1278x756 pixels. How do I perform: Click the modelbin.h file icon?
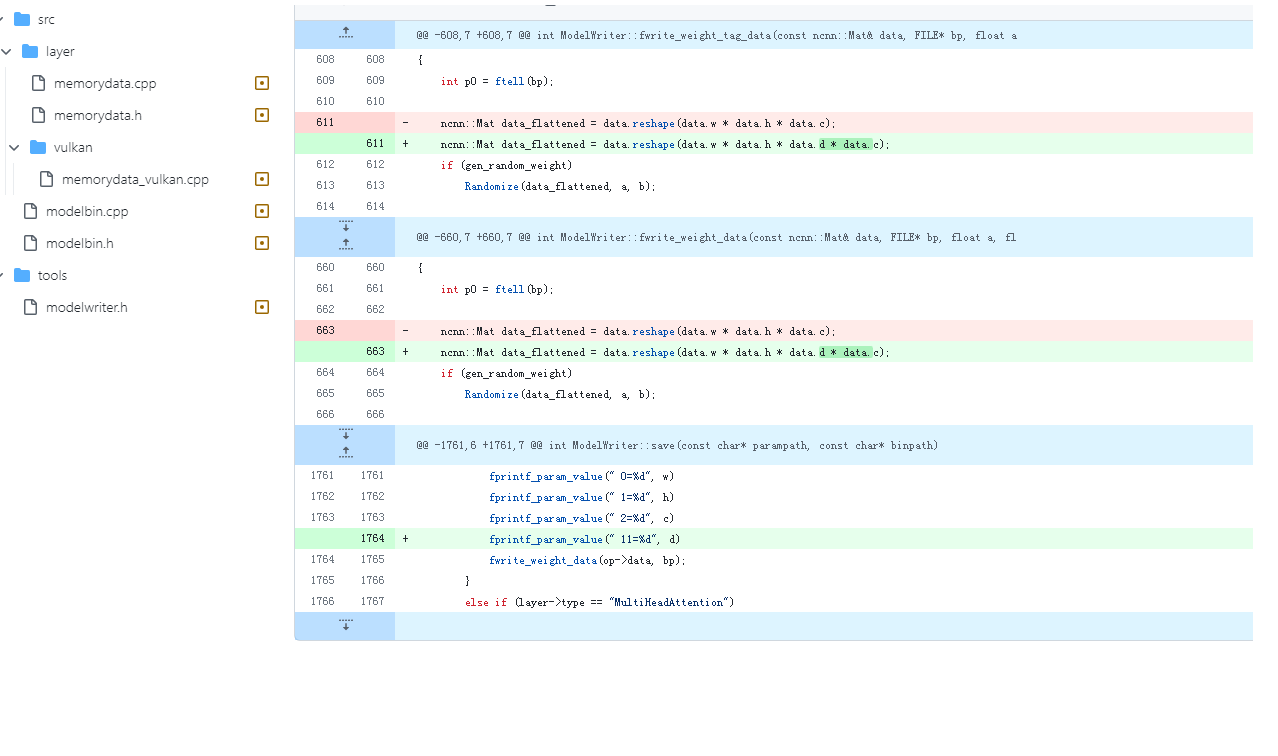(30, 243)
